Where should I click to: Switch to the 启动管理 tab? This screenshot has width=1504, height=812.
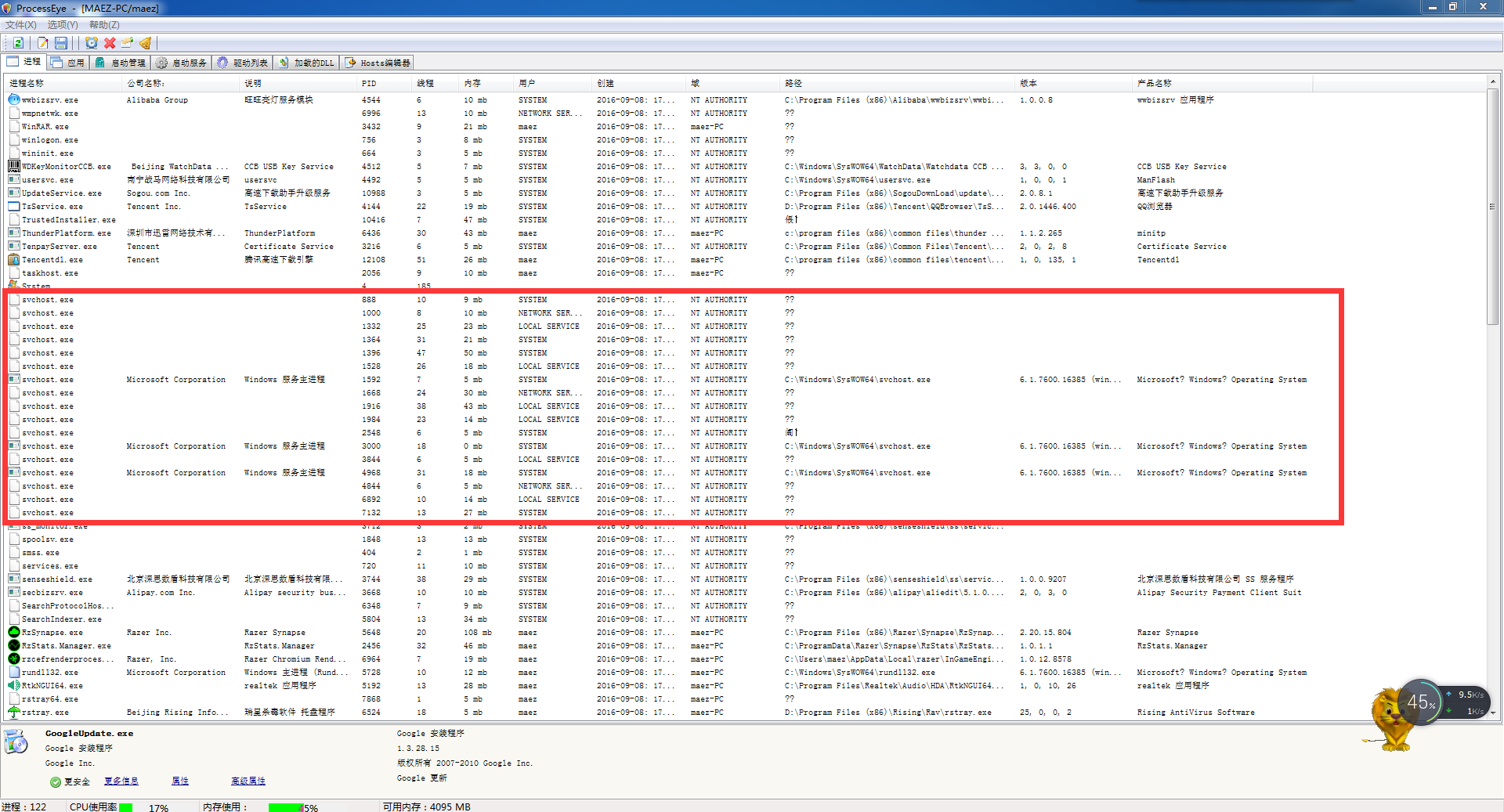pyautogui.click(x=120, y=63)
